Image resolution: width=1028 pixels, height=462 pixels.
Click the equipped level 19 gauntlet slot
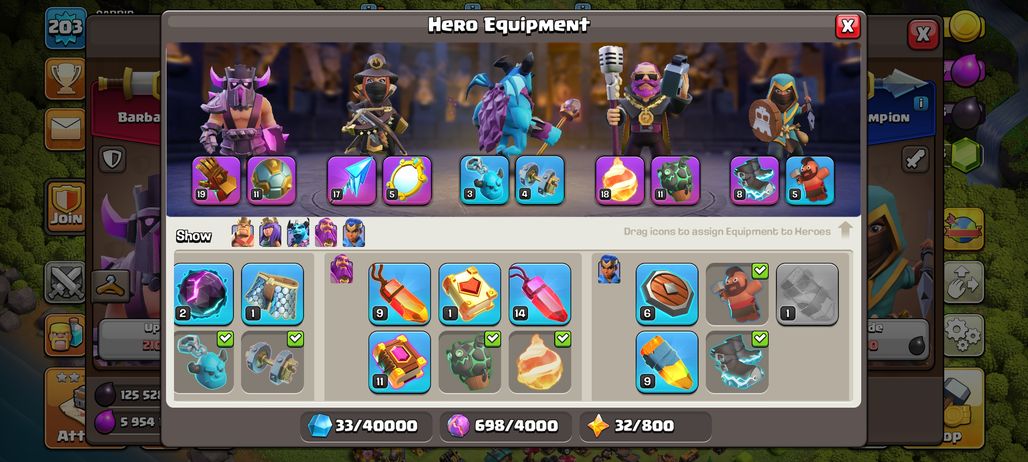click(x=216, y=180)
